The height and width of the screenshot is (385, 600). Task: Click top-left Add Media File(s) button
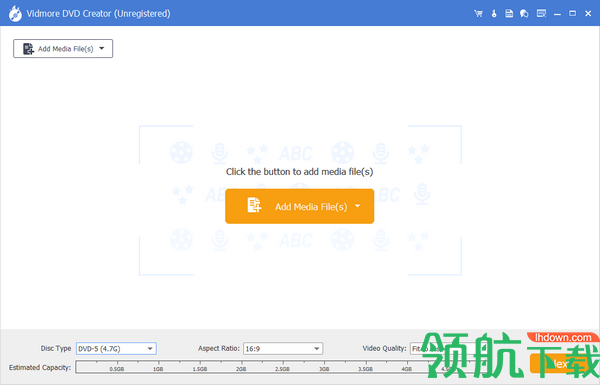coord(63,49)
